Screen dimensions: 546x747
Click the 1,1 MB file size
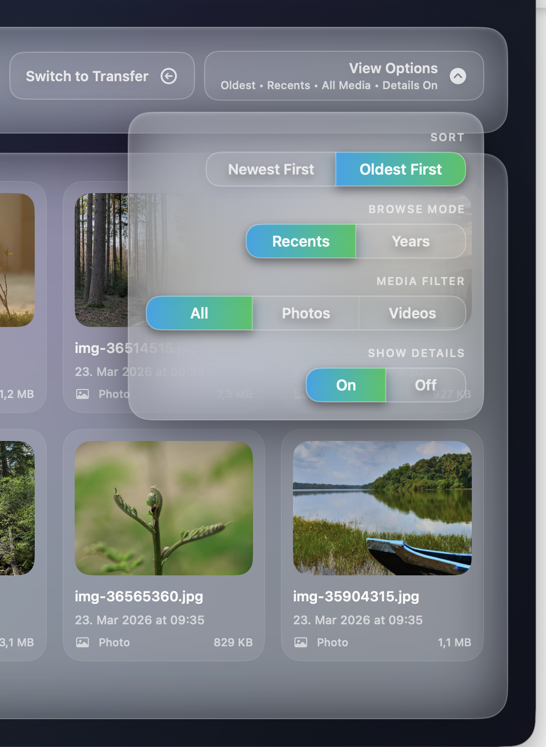[455, 642]
